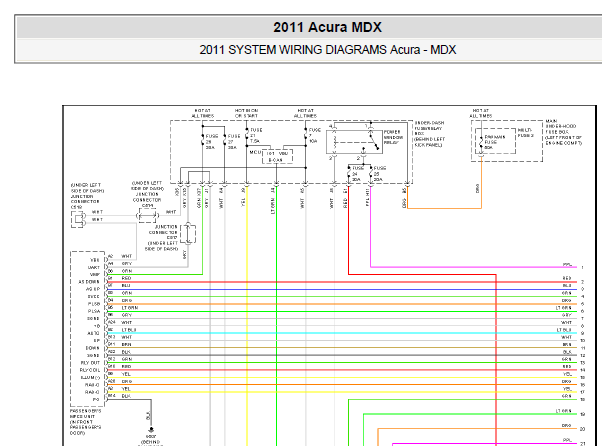This screenshot has width=602, height=446.
Task: Click the power window relay switch symbol
Action: point(374,140)
